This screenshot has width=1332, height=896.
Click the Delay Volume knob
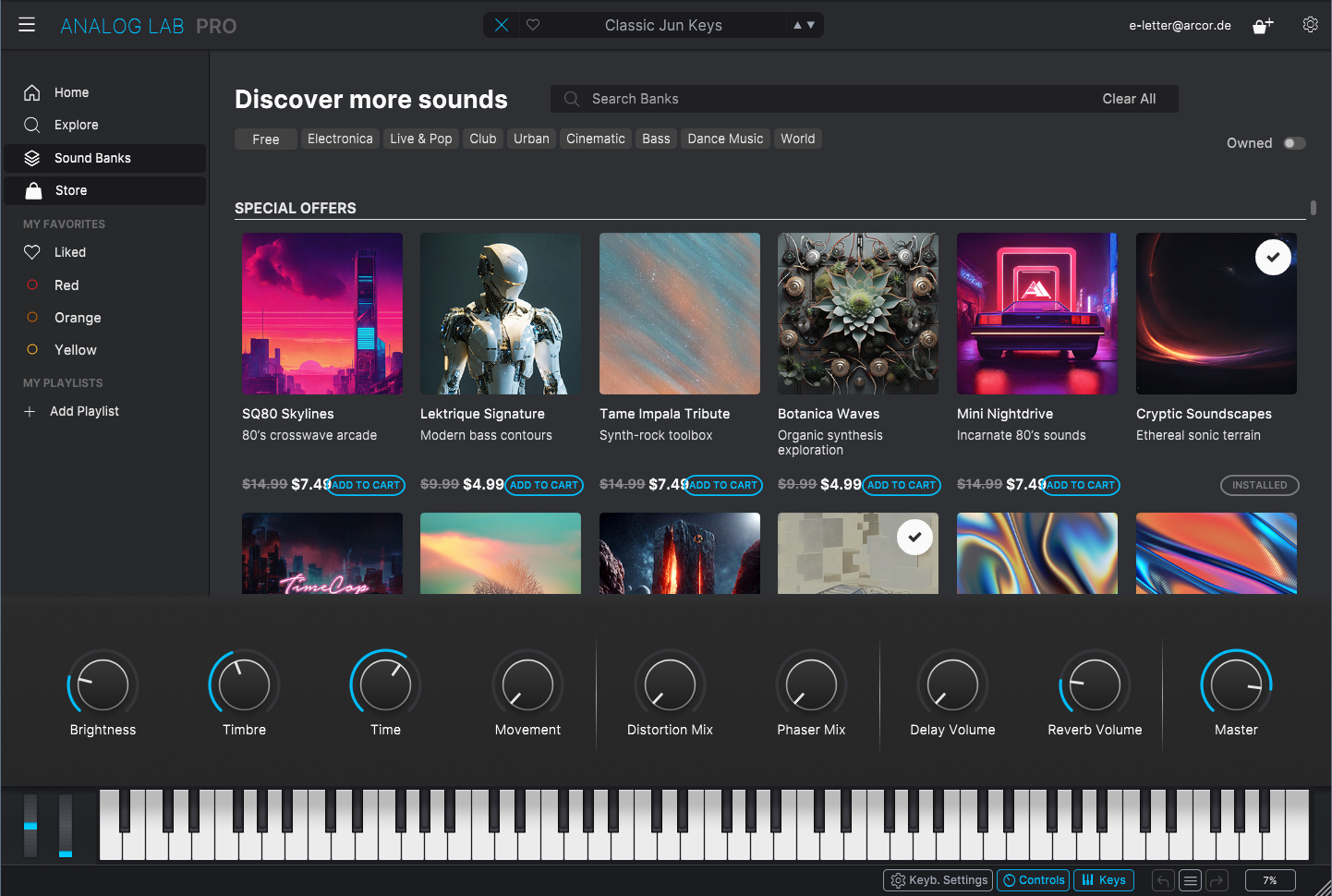pos(952,684)
